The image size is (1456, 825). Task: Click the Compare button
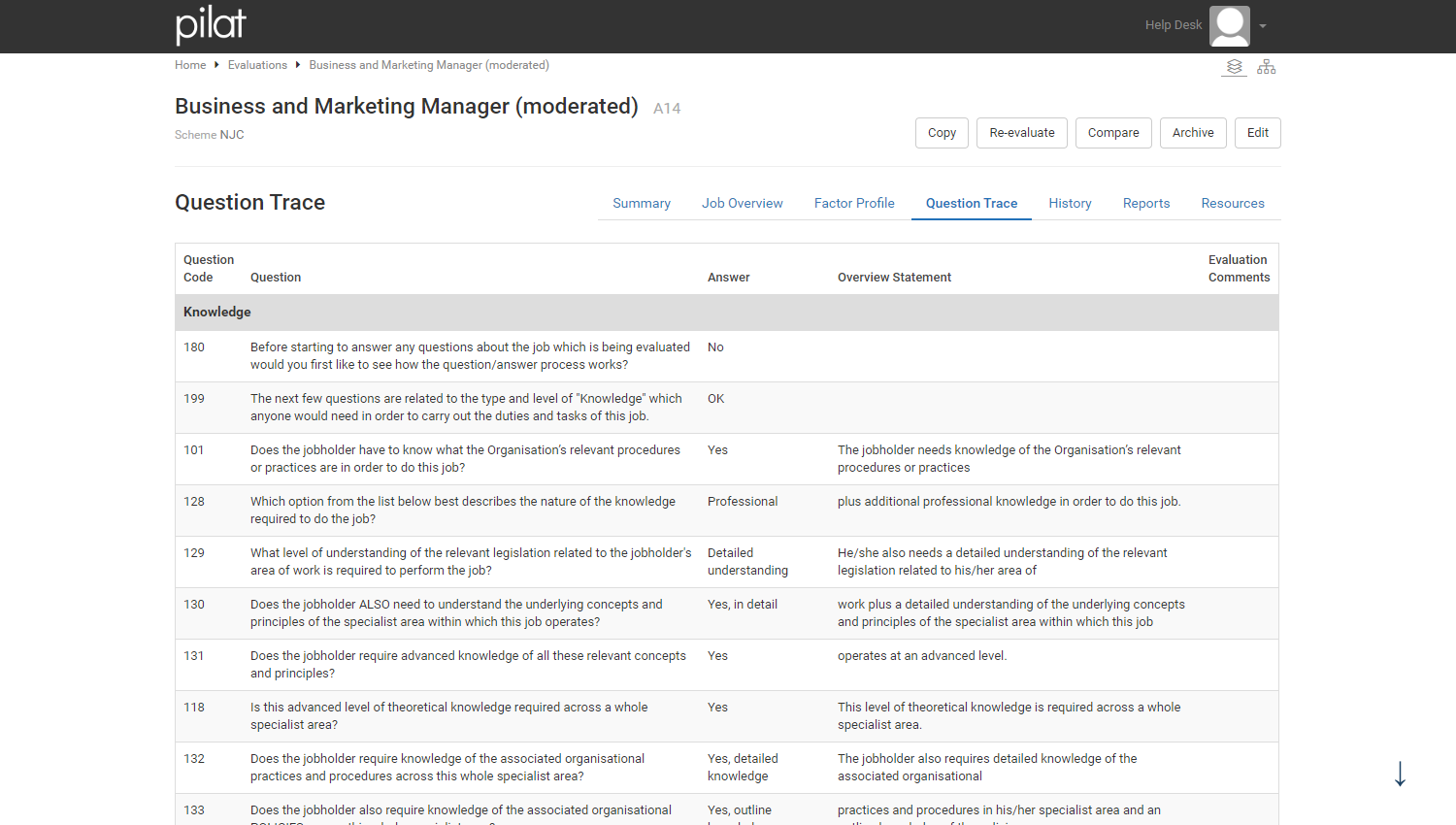1113,133
